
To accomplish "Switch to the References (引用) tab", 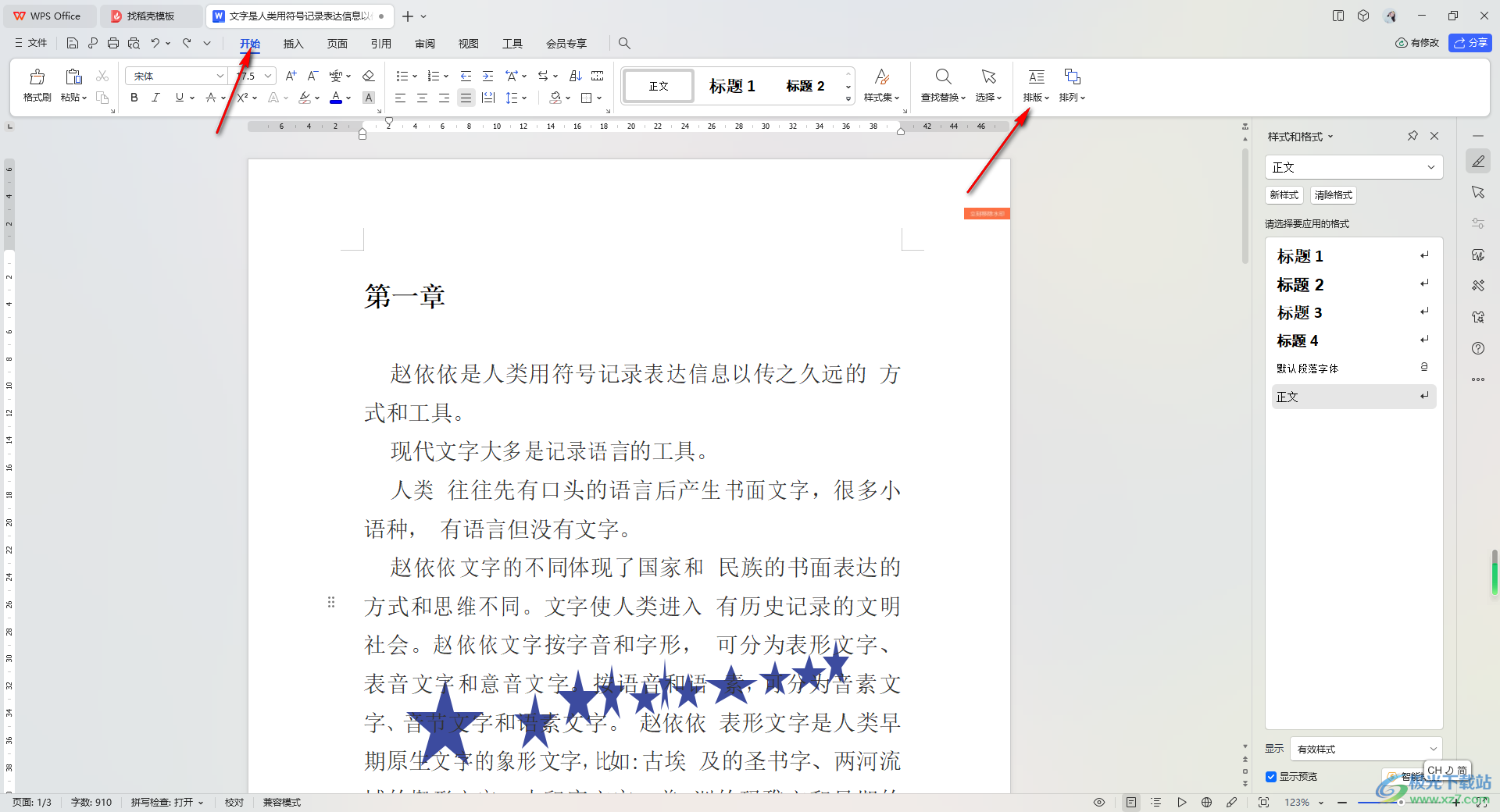I will (380, 43).
